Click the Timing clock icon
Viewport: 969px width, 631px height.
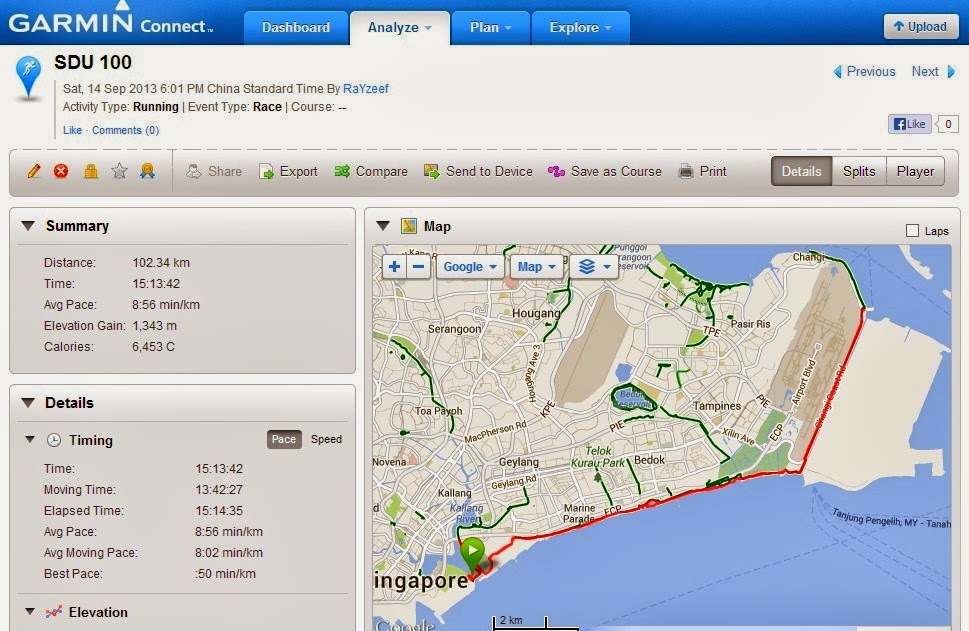tap(54, 440)
